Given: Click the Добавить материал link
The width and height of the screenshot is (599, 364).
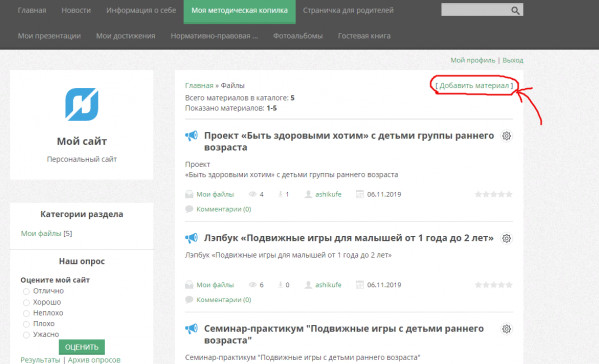Looking at the screenshot, I should 474,86.
